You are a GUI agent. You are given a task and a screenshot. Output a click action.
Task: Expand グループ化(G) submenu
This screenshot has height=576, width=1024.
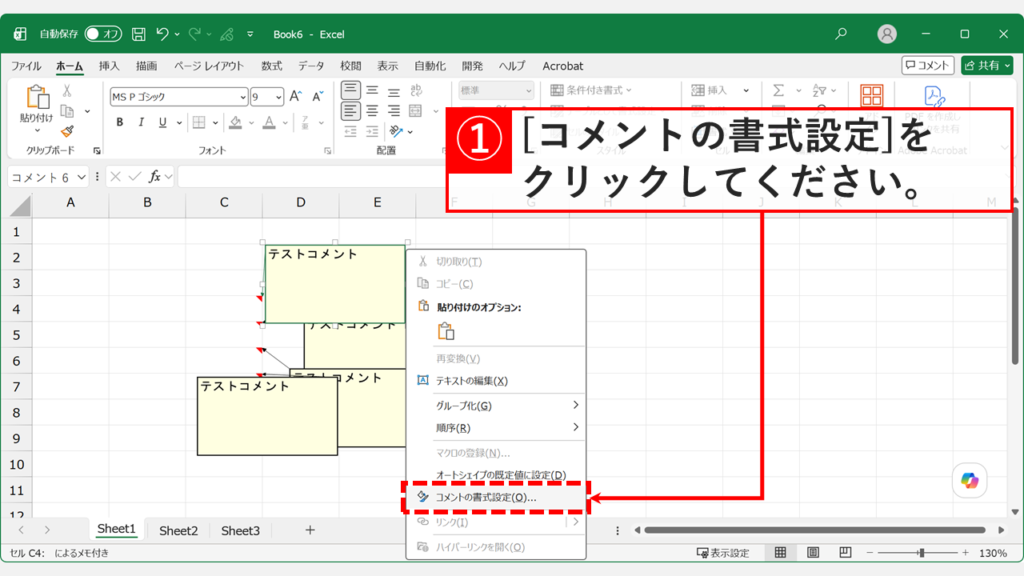click(496, 406)
